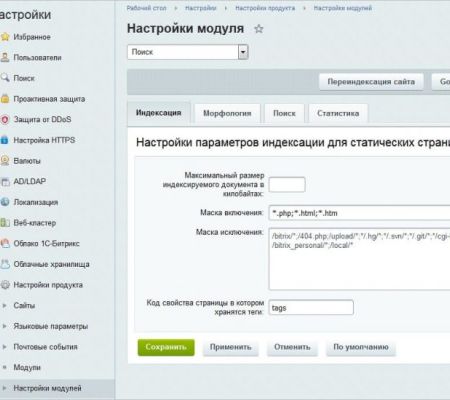Open the module selector dropdown arrow
450x400 pixels.
point(243,52)
